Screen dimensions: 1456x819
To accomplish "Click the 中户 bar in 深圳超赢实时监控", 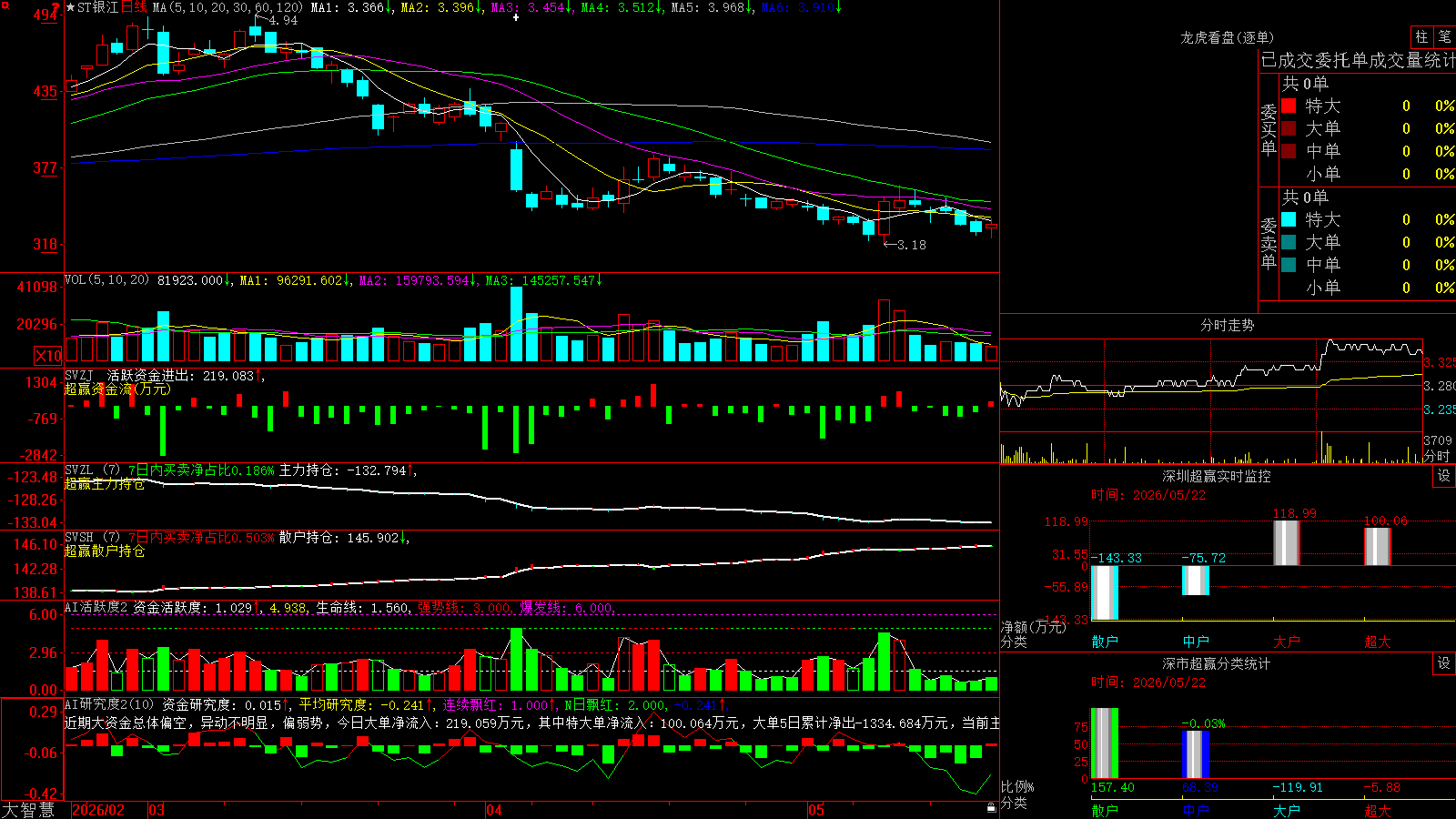I will coord(1196,581).
